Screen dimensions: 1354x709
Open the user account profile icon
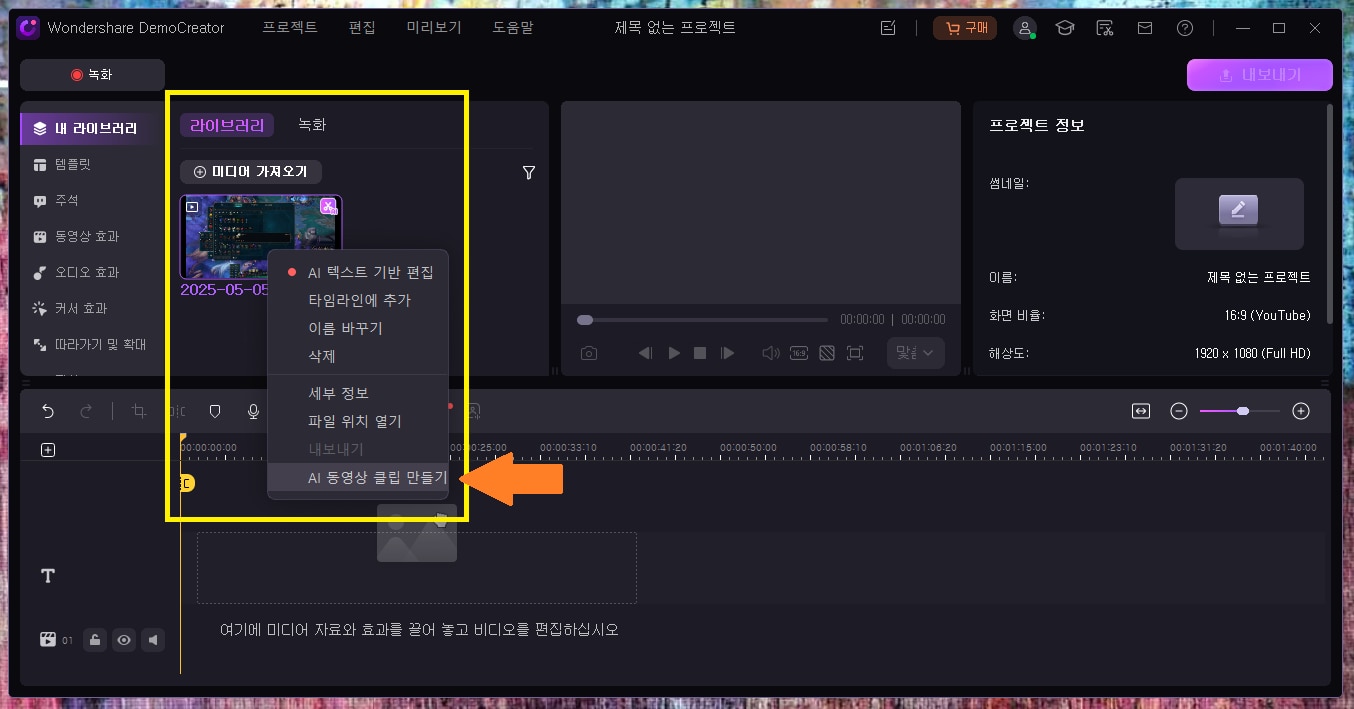pos(1025,28)
